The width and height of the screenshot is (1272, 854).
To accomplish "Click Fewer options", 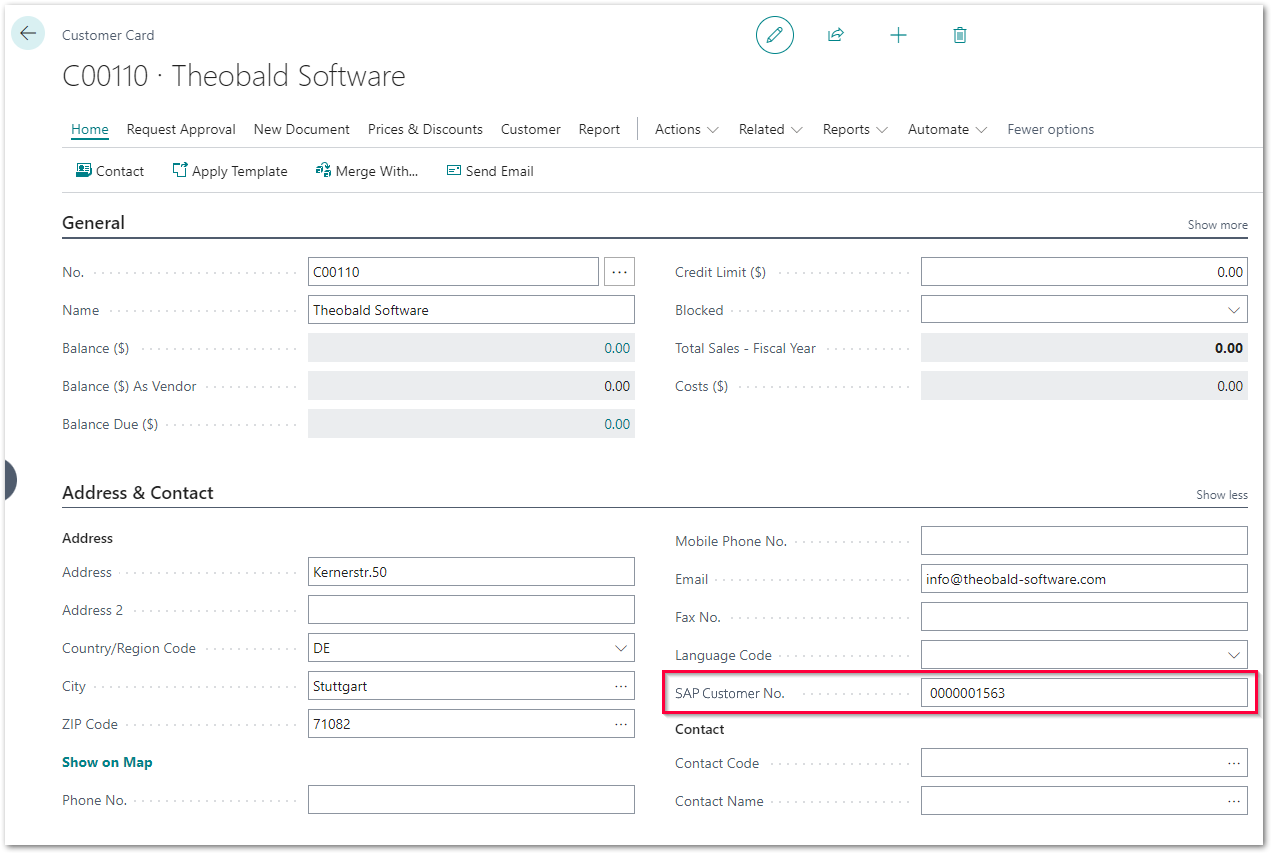I will (1050, 129).
